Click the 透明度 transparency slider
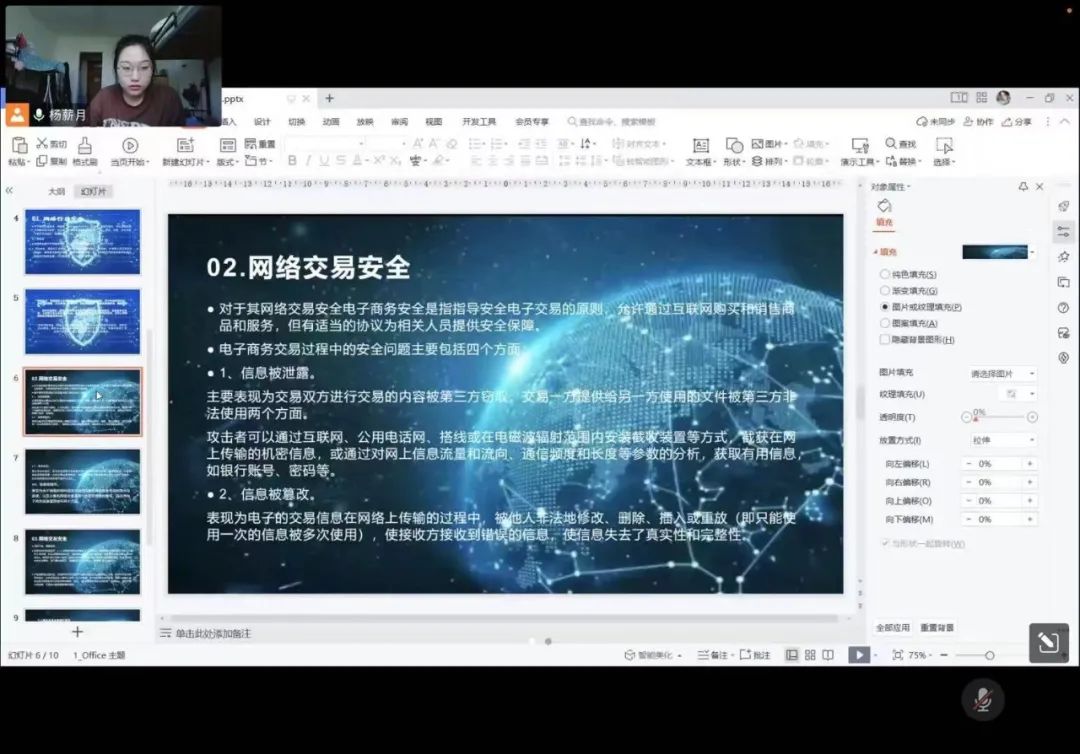 click(x=999, y=417)
